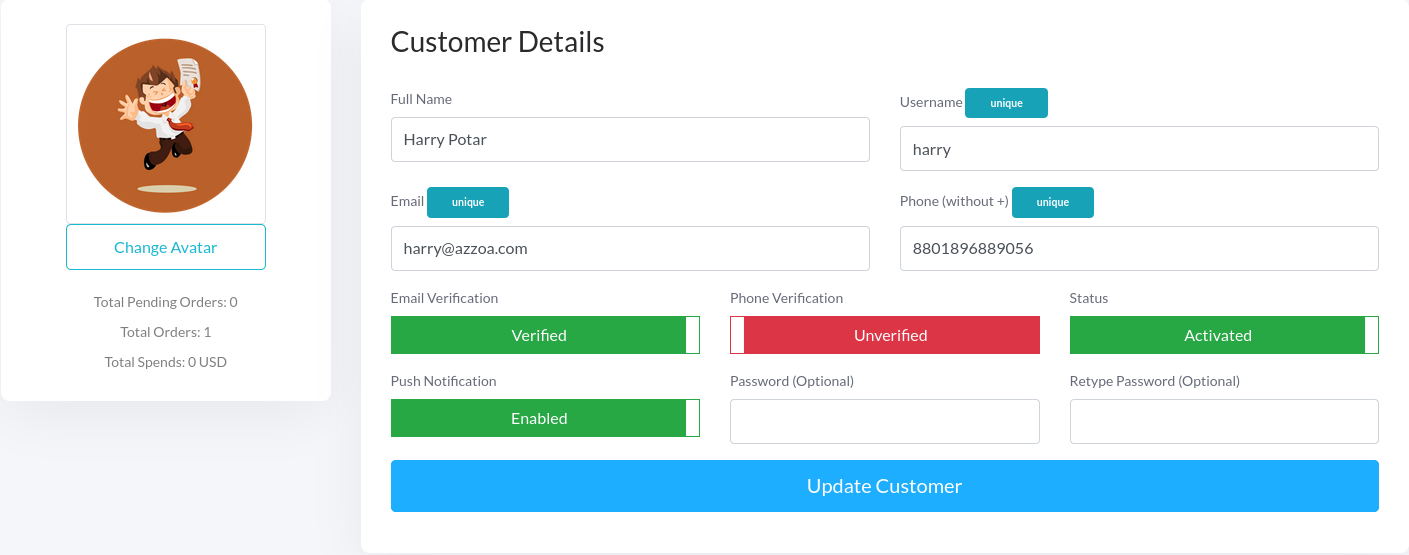Click into the Email address field

pyautogui.click(x=630, y=248)
